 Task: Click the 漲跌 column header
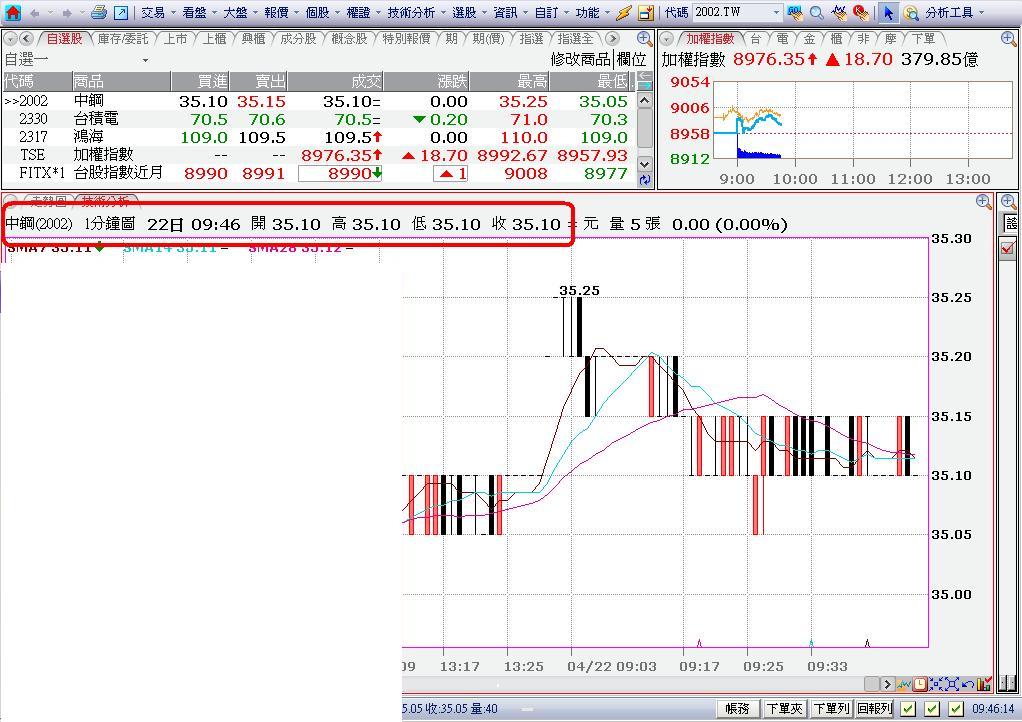coord(427,81)
